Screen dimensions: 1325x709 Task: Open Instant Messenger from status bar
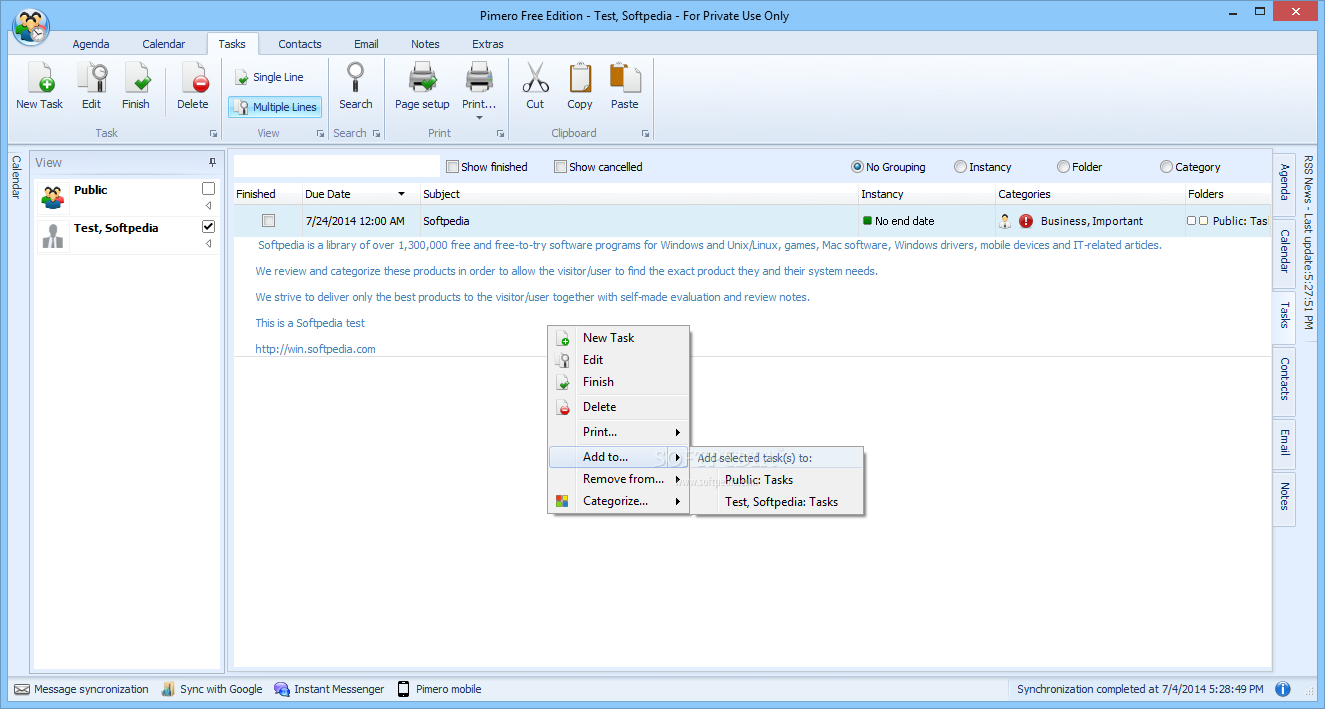[x=329, y=689]
